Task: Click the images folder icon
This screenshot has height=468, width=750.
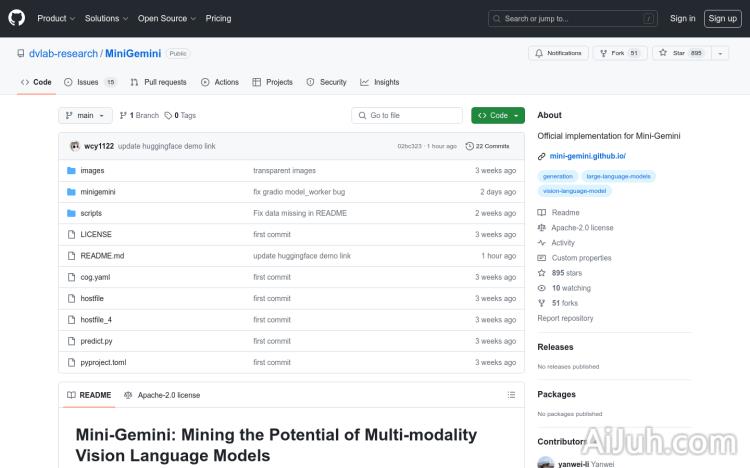Action: [71, 171]
